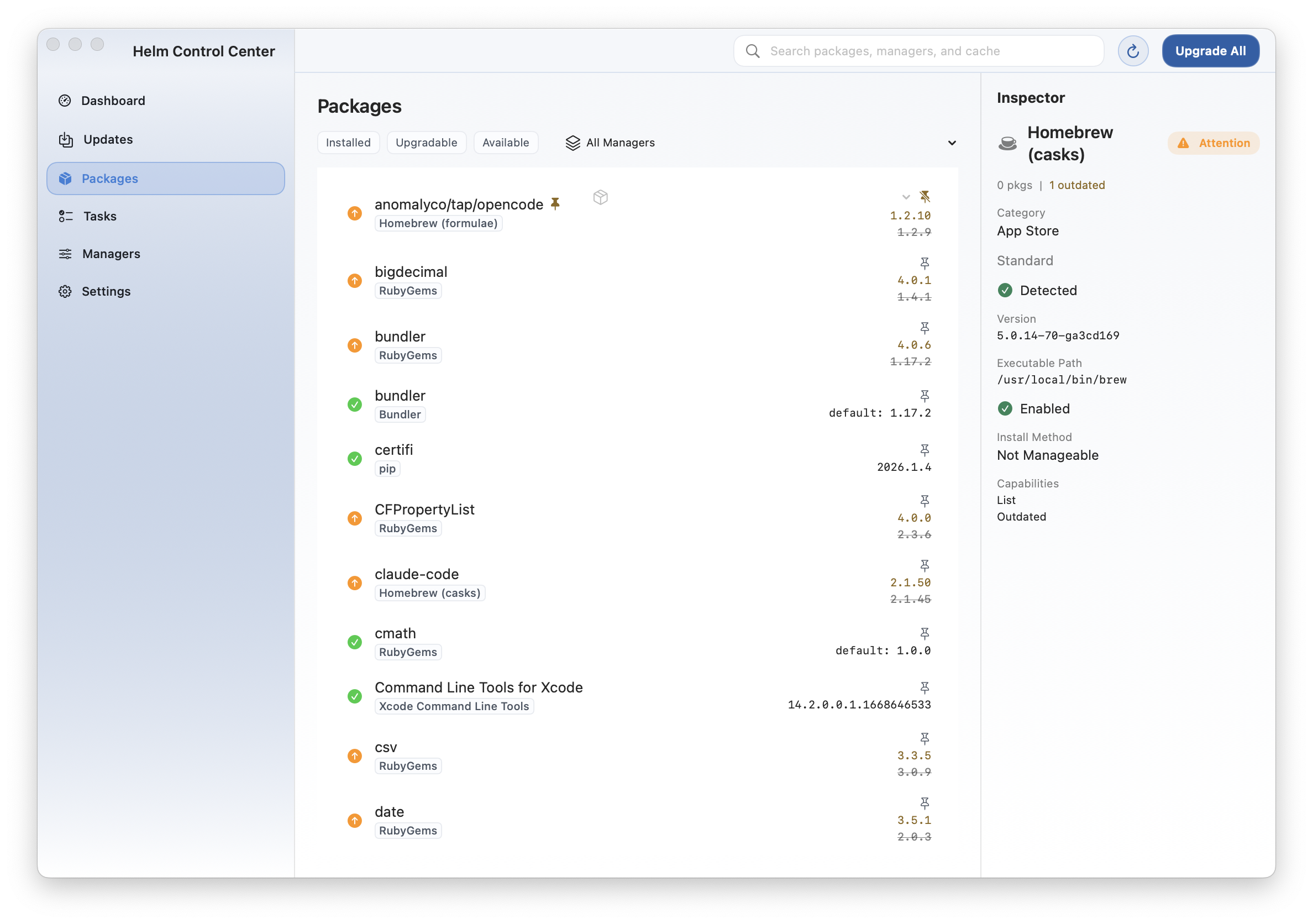Image resolution: width=1313 pixels, height=924 pixels.
Task: Switch to the Available filter tab
Action: [506, 143]
